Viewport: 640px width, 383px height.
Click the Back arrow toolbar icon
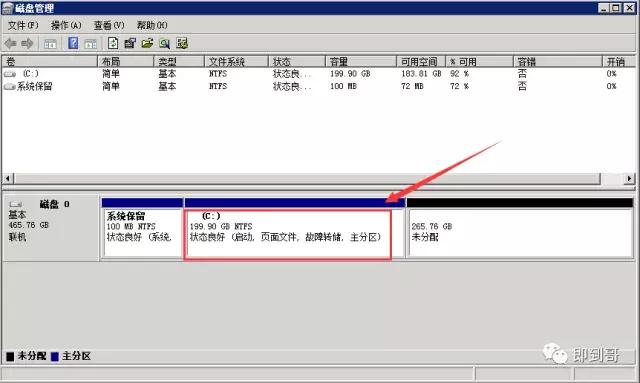[10, 43]
